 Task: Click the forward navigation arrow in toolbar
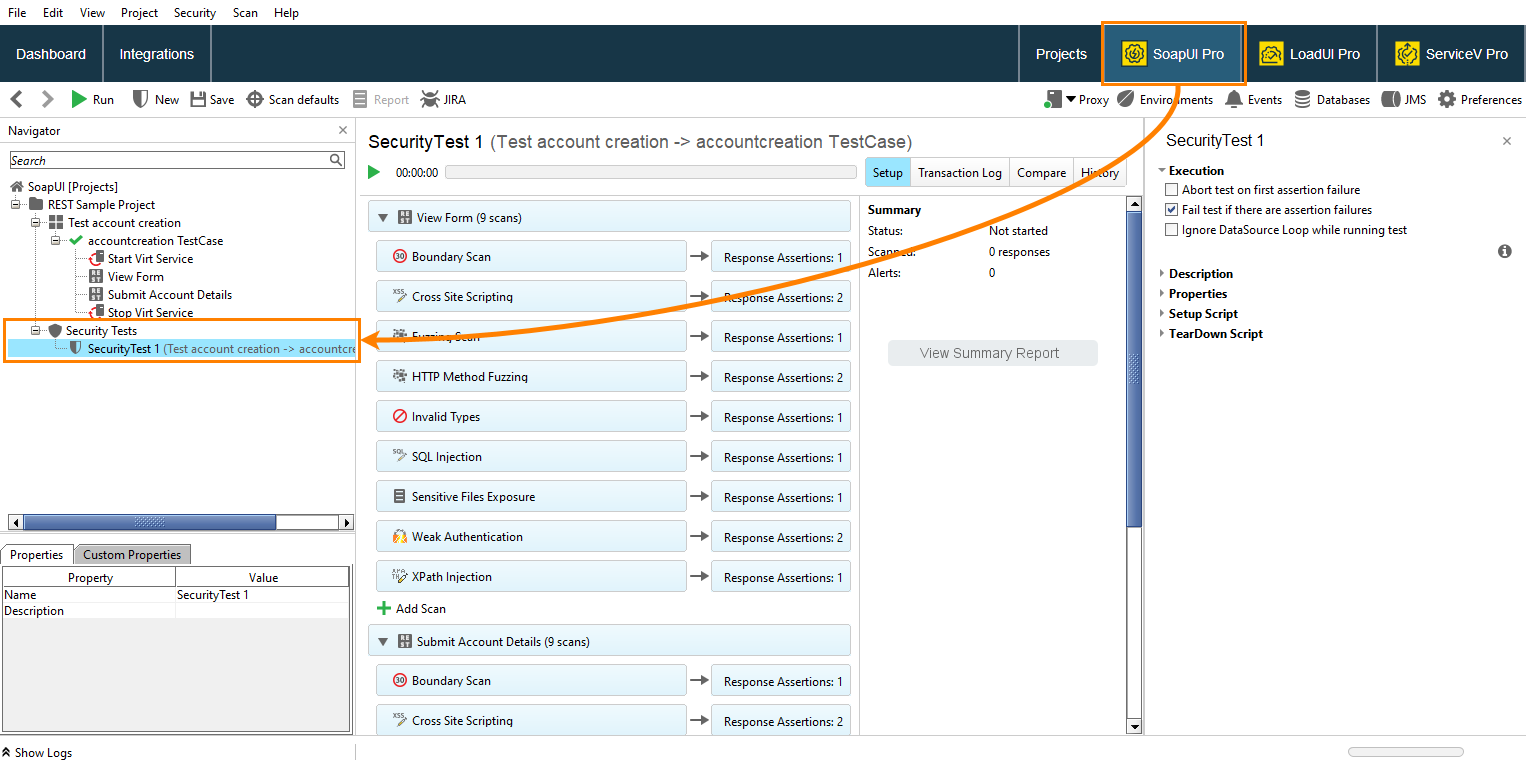pos(47,99)
